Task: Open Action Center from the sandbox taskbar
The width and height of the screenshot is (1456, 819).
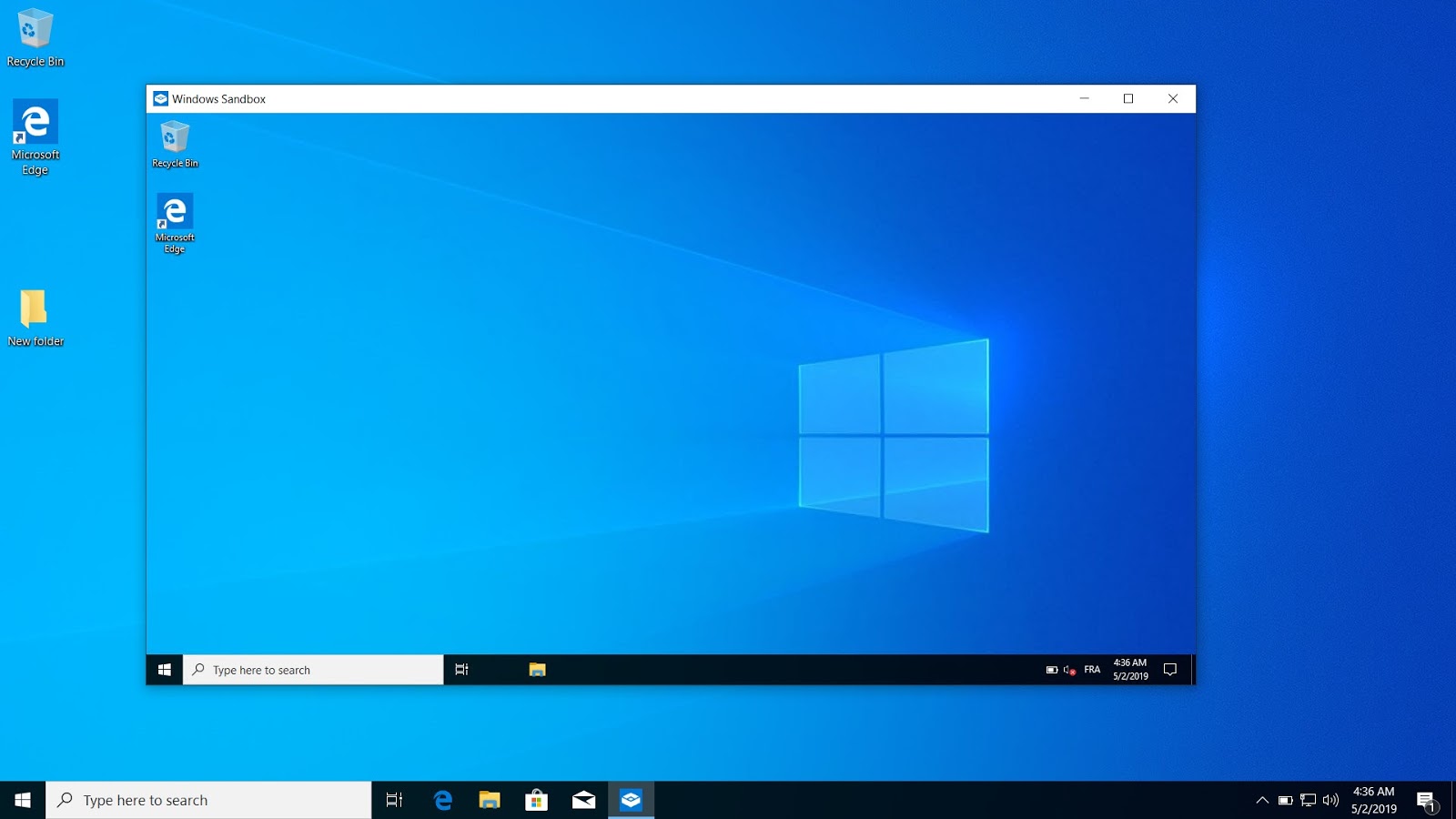Action: point(1172,670)
